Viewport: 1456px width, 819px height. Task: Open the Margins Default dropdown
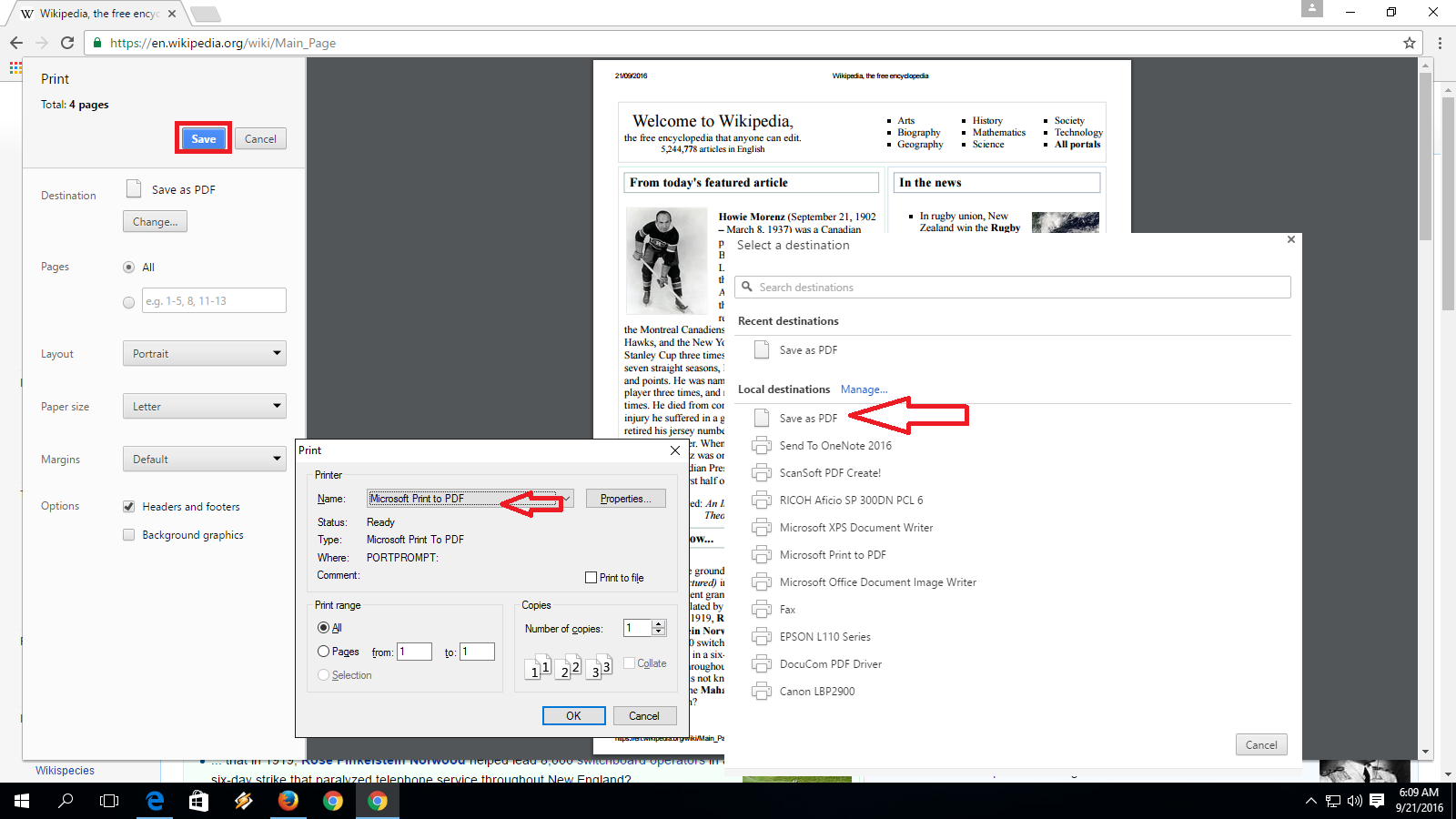coord(205,460)
